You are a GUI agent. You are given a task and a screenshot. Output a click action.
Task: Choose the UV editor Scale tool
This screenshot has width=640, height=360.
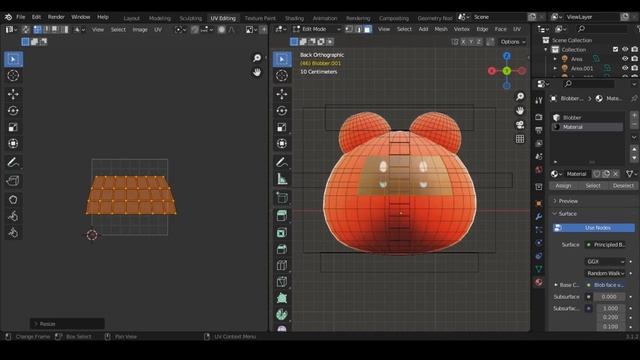click(13, 127)
